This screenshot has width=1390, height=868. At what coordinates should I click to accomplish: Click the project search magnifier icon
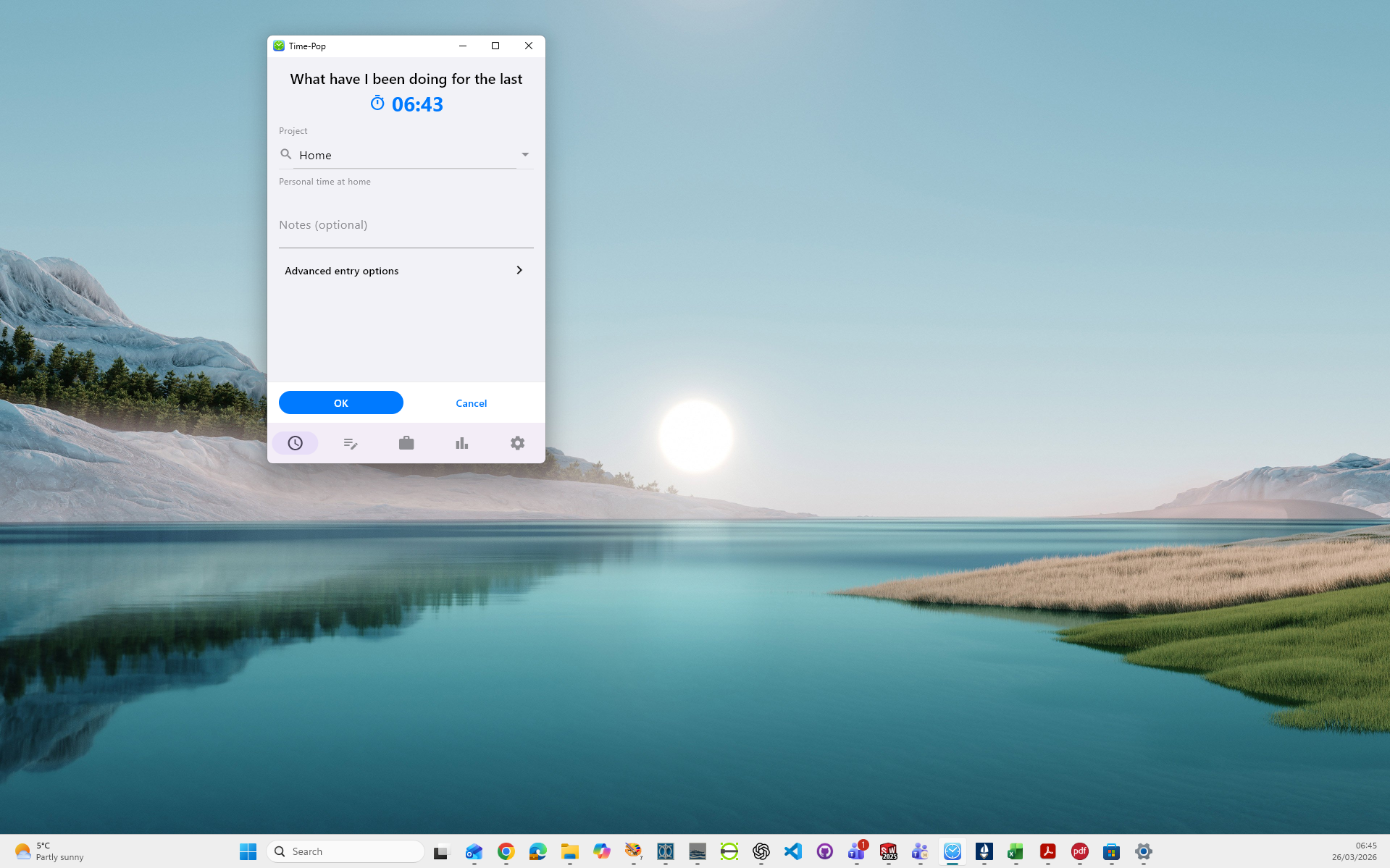point(286,155)
